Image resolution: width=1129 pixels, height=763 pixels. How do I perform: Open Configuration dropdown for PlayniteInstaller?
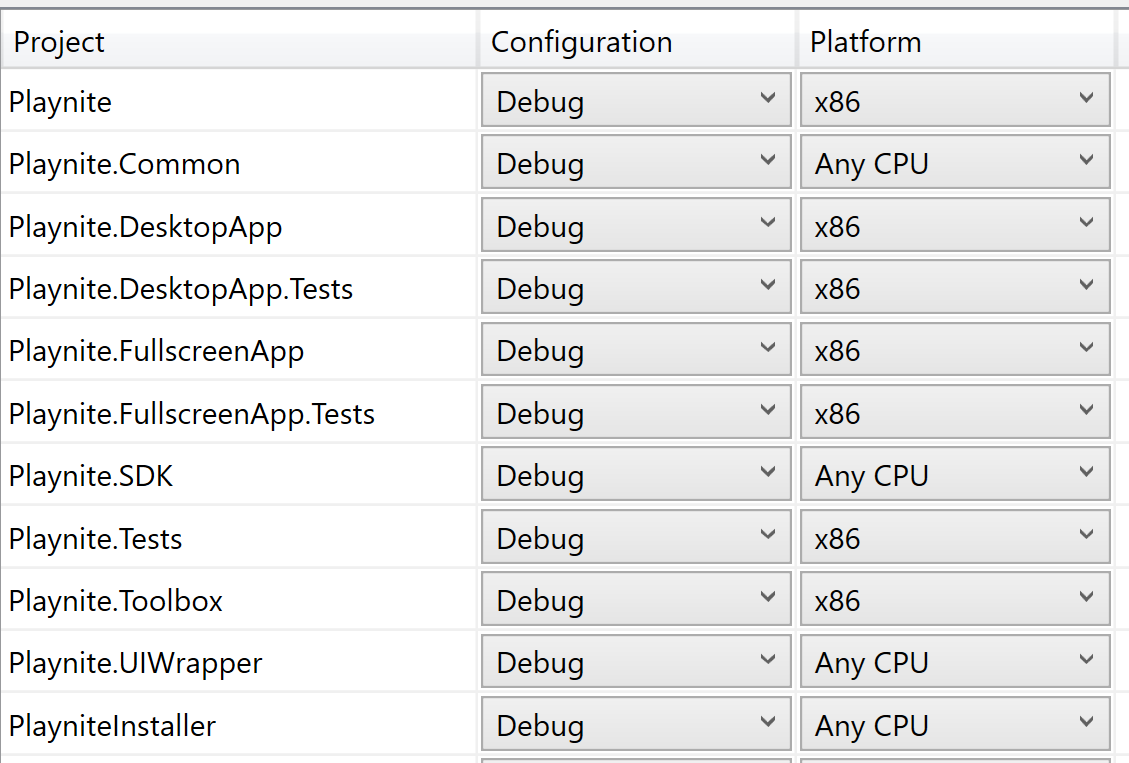click(x=636, y=724)
